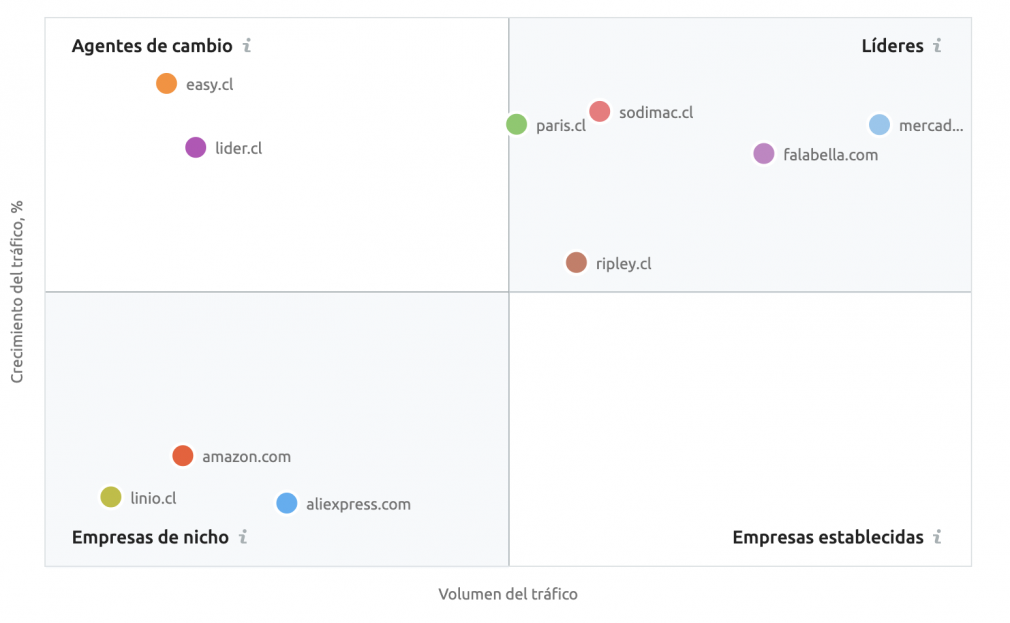Screen dimensions: 1010x623
Task: Select the purple lider.cl data point
Action: point(196,148)
